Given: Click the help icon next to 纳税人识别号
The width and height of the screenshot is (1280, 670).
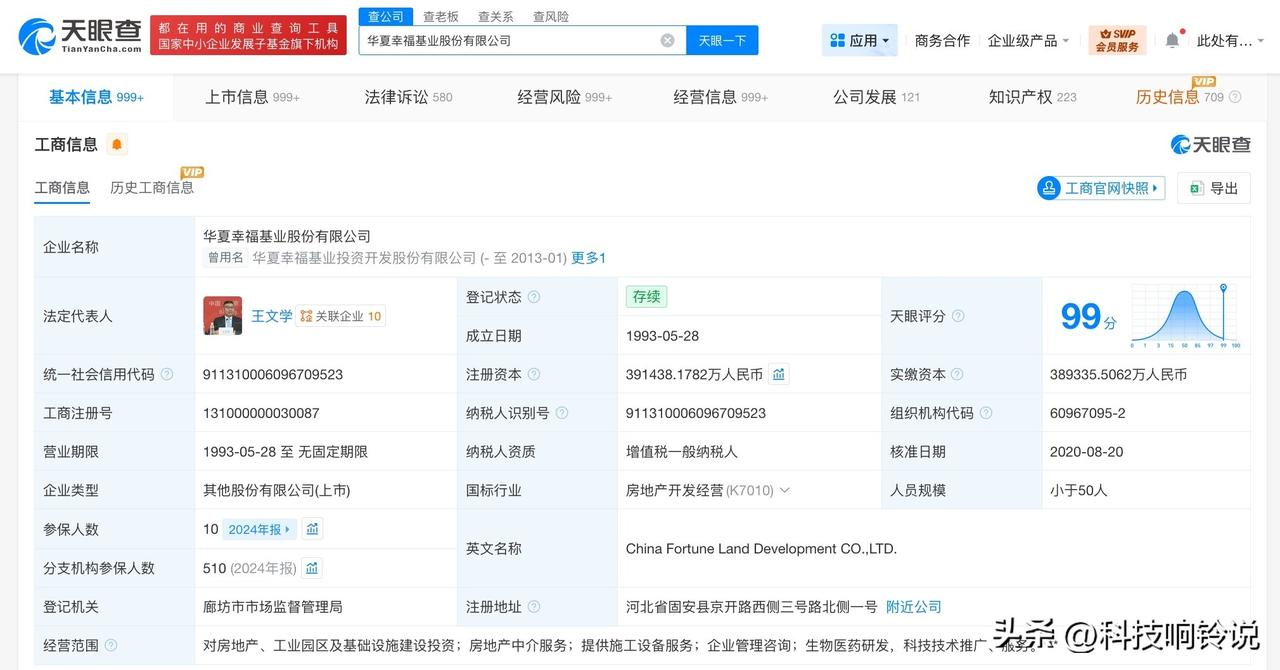Looking at the screenshot, I should [562, 413].
